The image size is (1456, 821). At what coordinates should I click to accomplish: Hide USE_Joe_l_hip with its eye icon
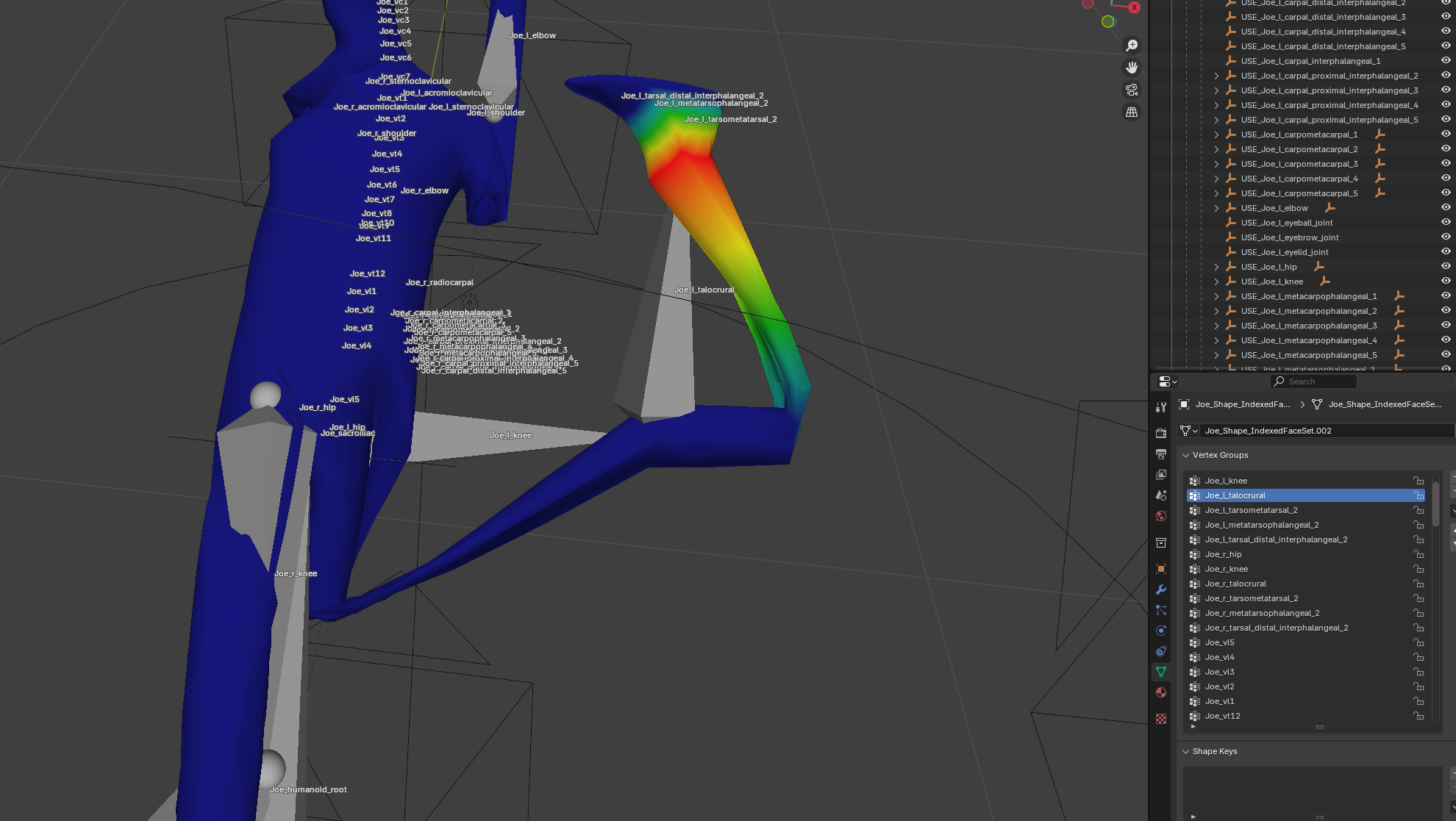pyautogui.click(x=1445, y=267)
